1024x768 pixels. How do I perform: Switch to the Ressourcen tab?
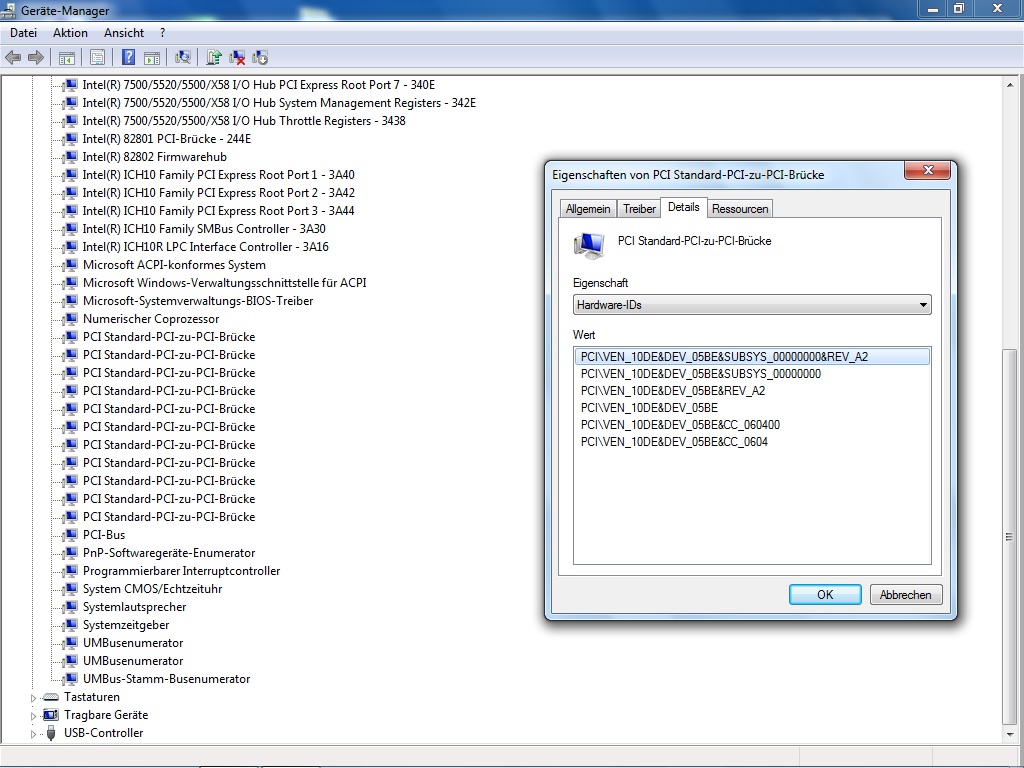click(740, 209)
